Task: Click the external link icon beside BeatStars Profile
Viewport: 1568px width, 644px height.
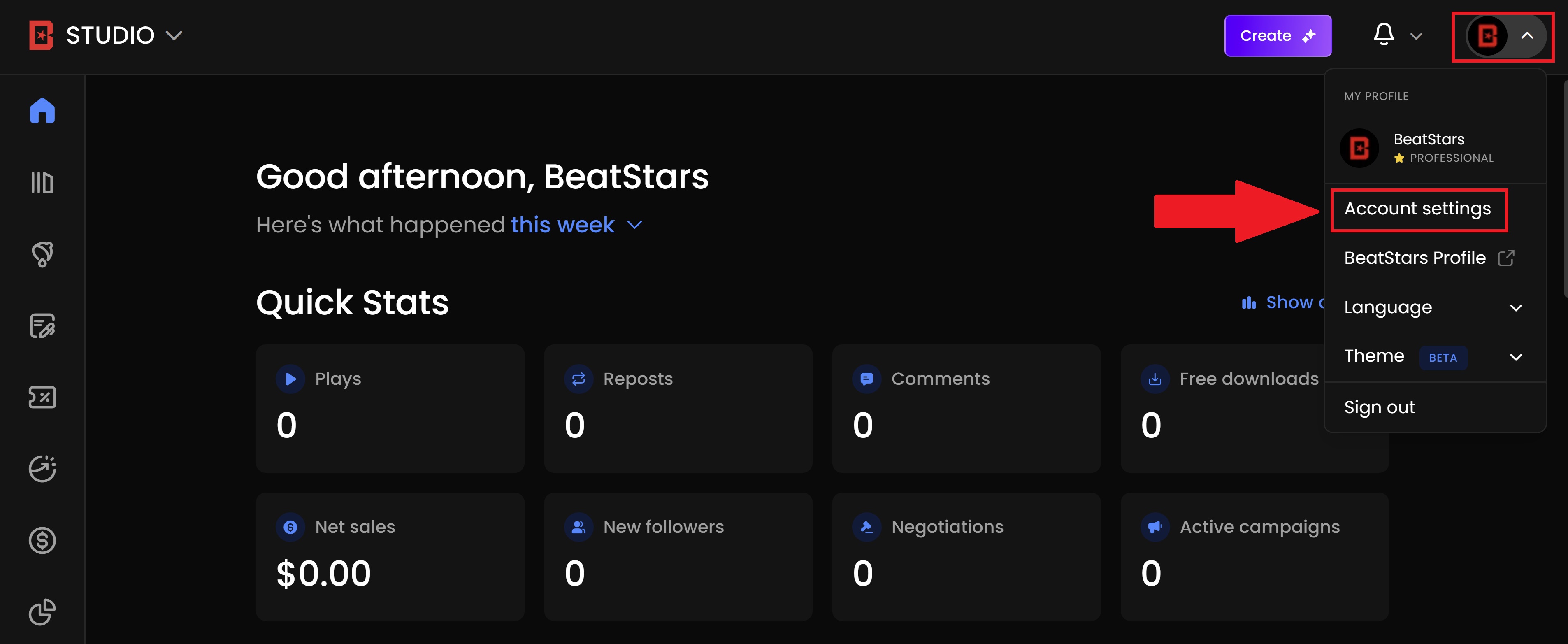Action: [x=1506, y=258]
